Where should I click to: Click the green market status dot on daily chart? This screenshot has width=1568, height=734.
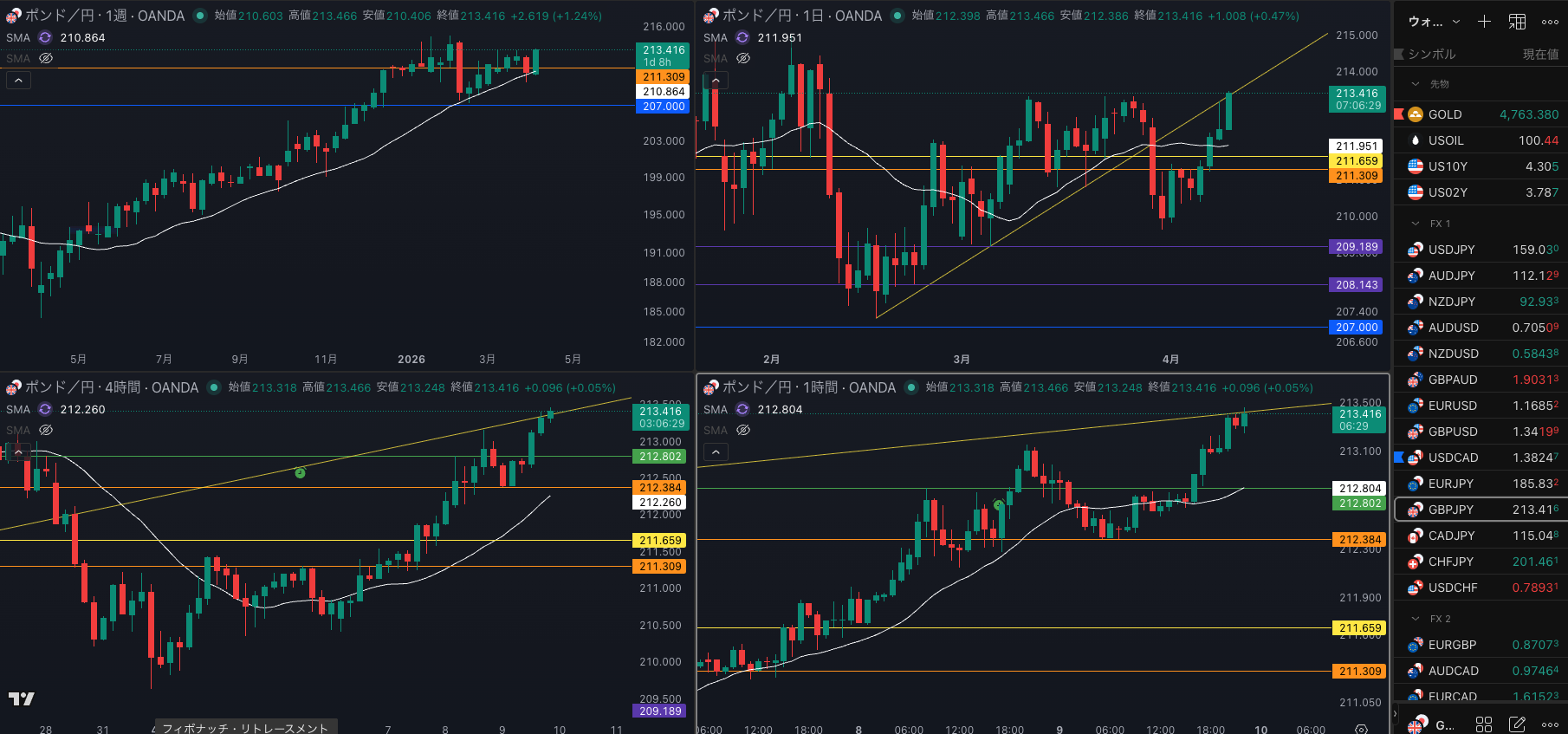point(897,16)
